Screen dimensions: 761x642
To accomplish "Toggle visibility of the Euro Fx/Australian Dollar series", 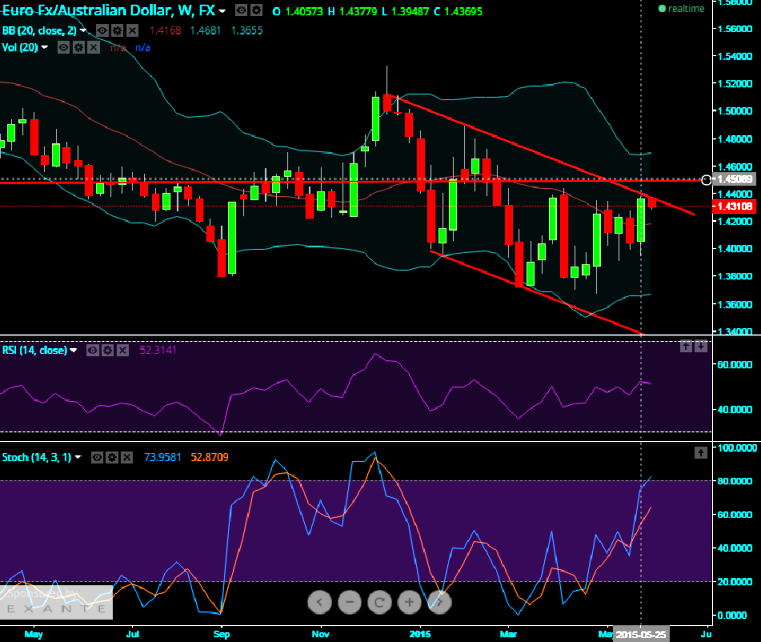I will (241, 10).
